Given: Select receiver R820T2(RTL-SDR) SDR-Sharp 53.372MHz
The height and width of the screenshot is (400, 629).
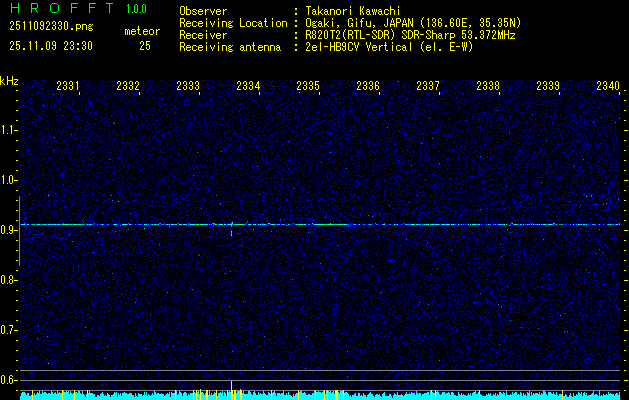Looking at the screenshot, I should (x=410, y=35).
